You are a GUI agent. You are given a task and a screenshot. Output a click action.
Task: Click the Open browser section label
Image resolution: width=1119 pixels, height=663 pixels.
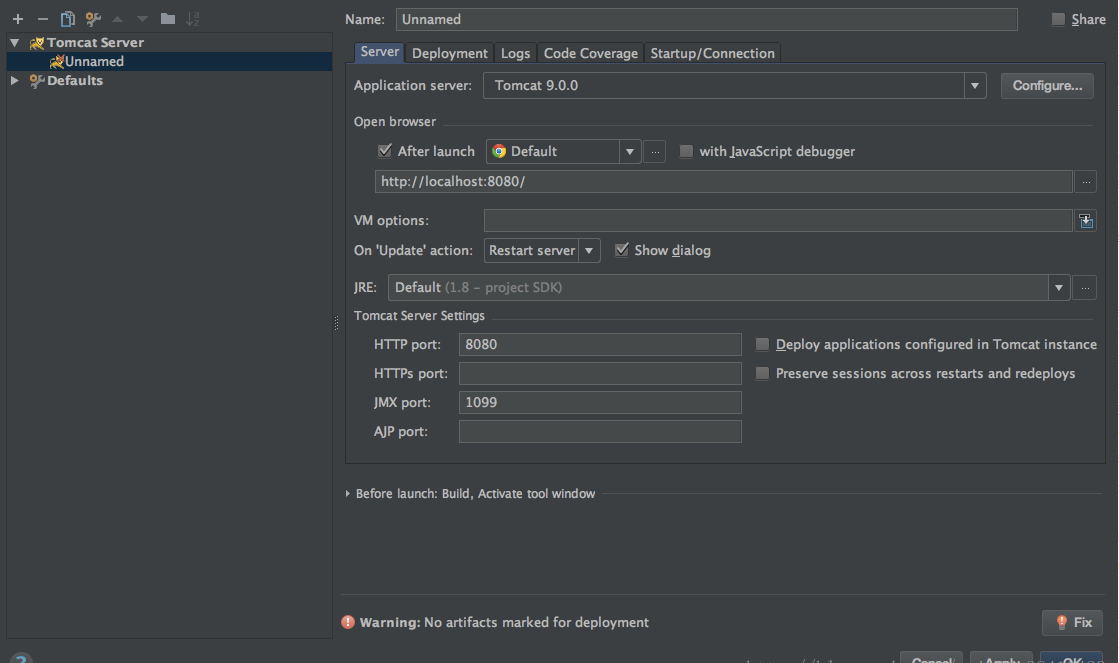(395, 122)
